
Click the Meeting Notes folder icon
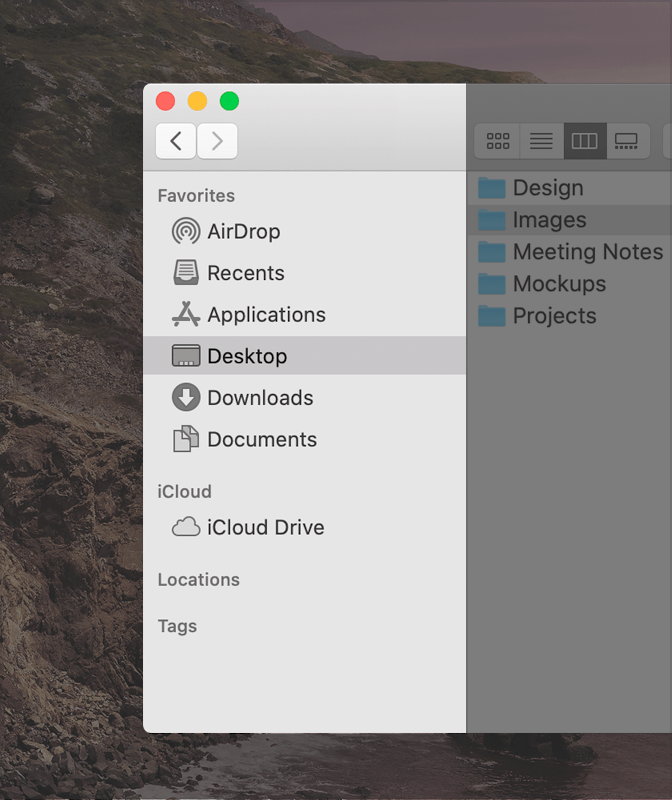(x=491, y=252)
